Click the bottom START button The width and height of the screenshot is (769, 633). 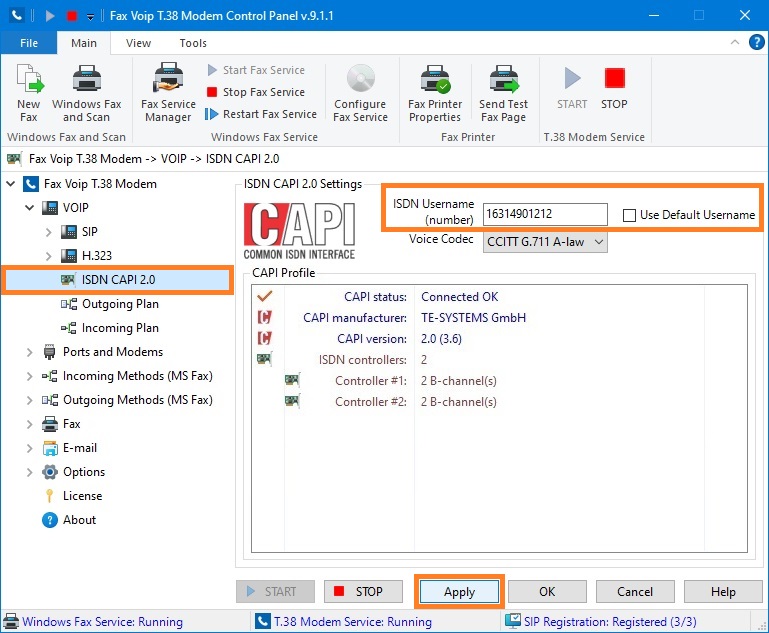[275, 592]
